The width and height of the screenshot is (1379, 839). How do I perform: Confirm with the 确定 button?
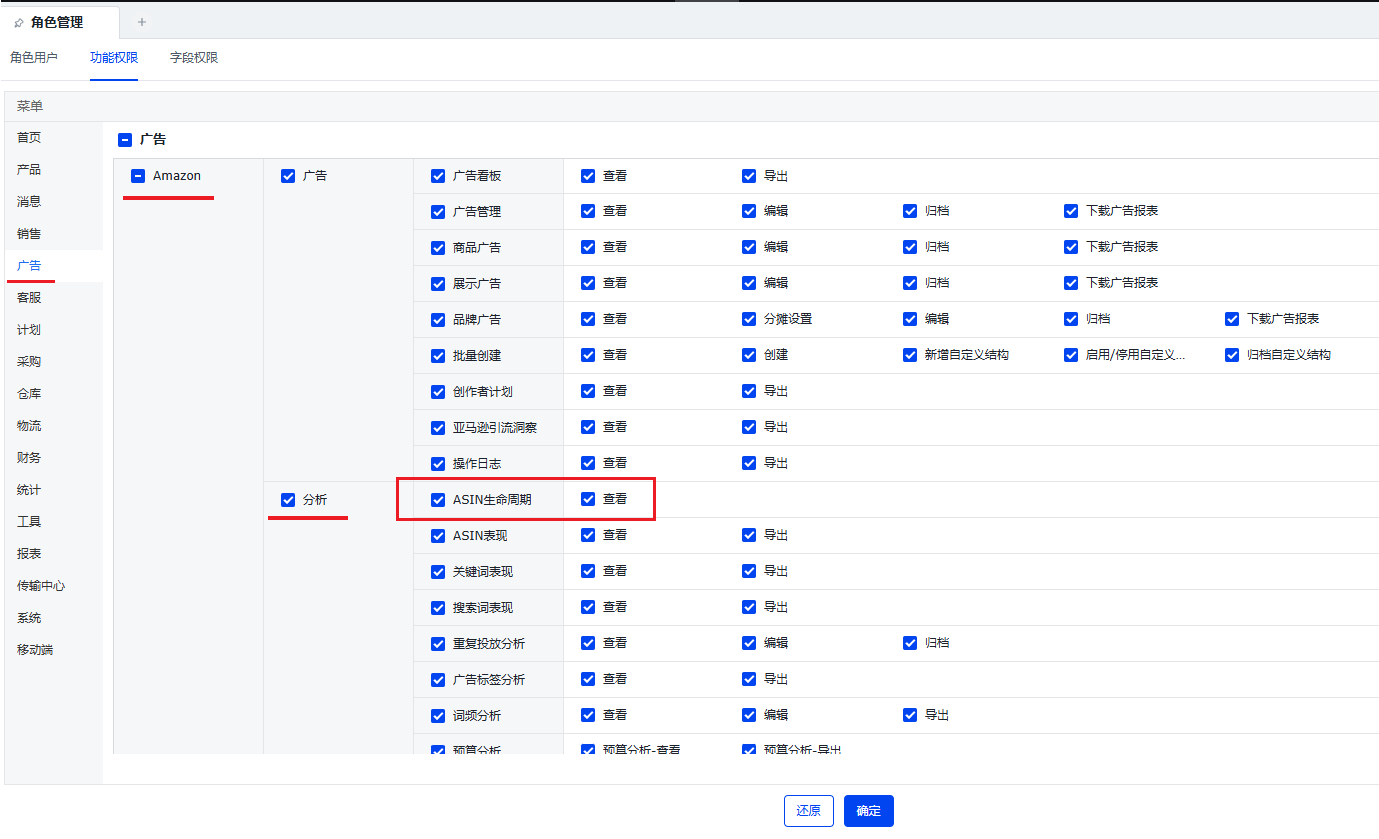coord(869,811)
